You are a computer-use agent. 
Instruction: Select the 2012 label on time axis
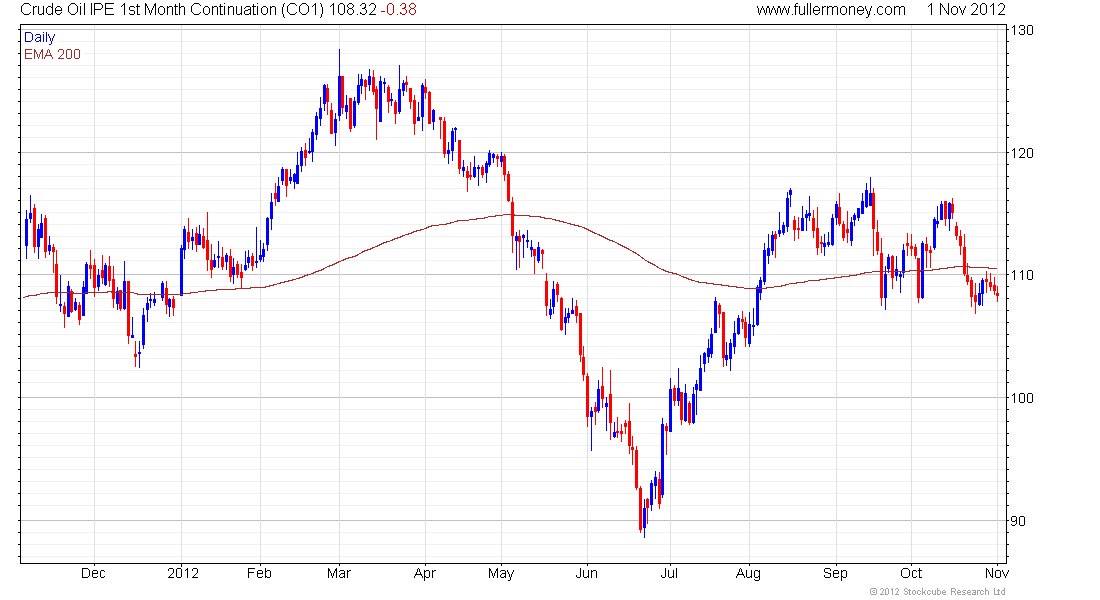tap(183, 574)
